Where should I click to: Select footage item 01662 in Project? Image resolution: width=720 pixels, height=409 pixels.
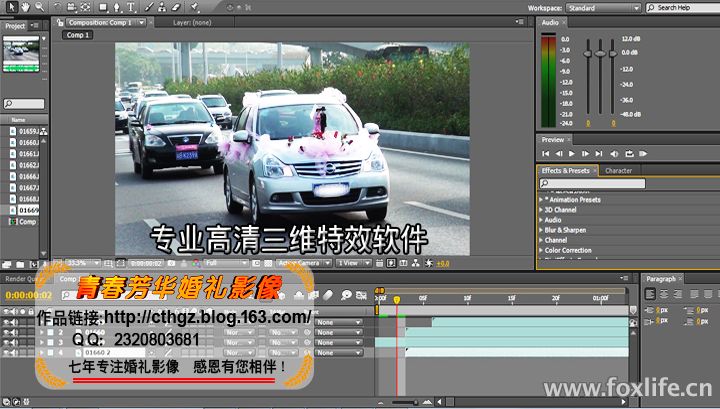point(24,165)
